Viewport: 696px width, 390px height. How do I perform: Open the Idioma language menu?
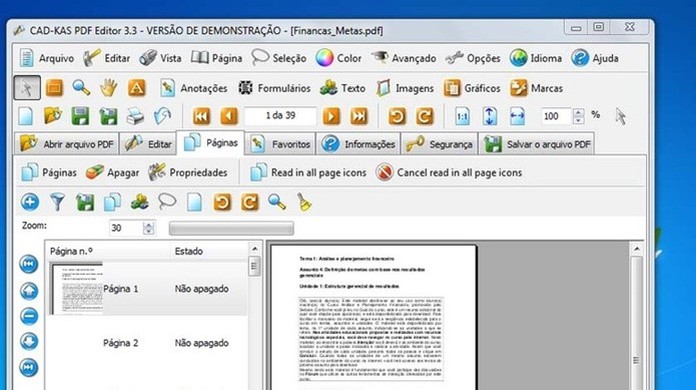pyautogui.click(x=536, y=58)
